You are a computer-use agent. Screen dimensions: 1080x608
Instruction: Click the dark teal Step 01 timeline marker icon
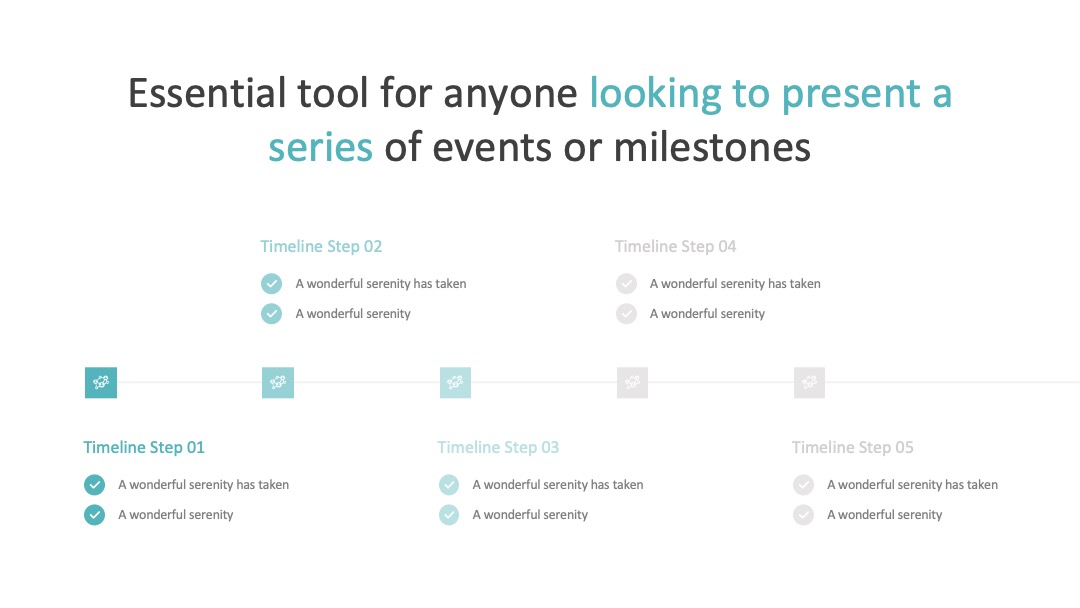101,382
